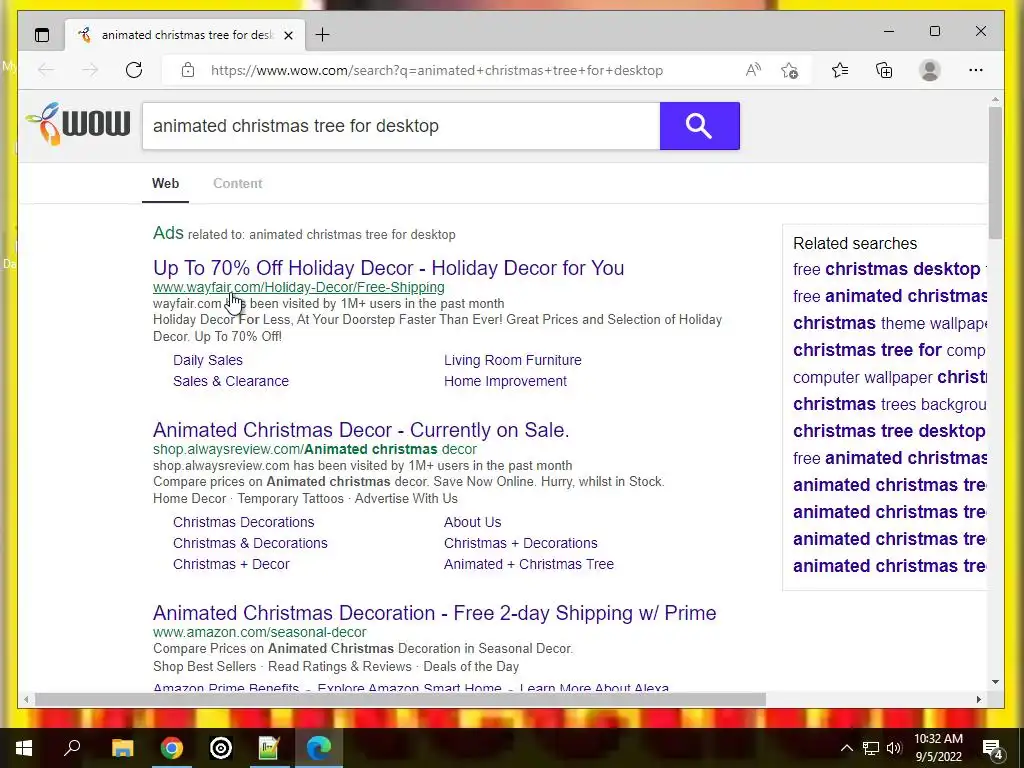Open Animated Christmas Decoration Free 2-day Shipping ad

tap(434, 613)
